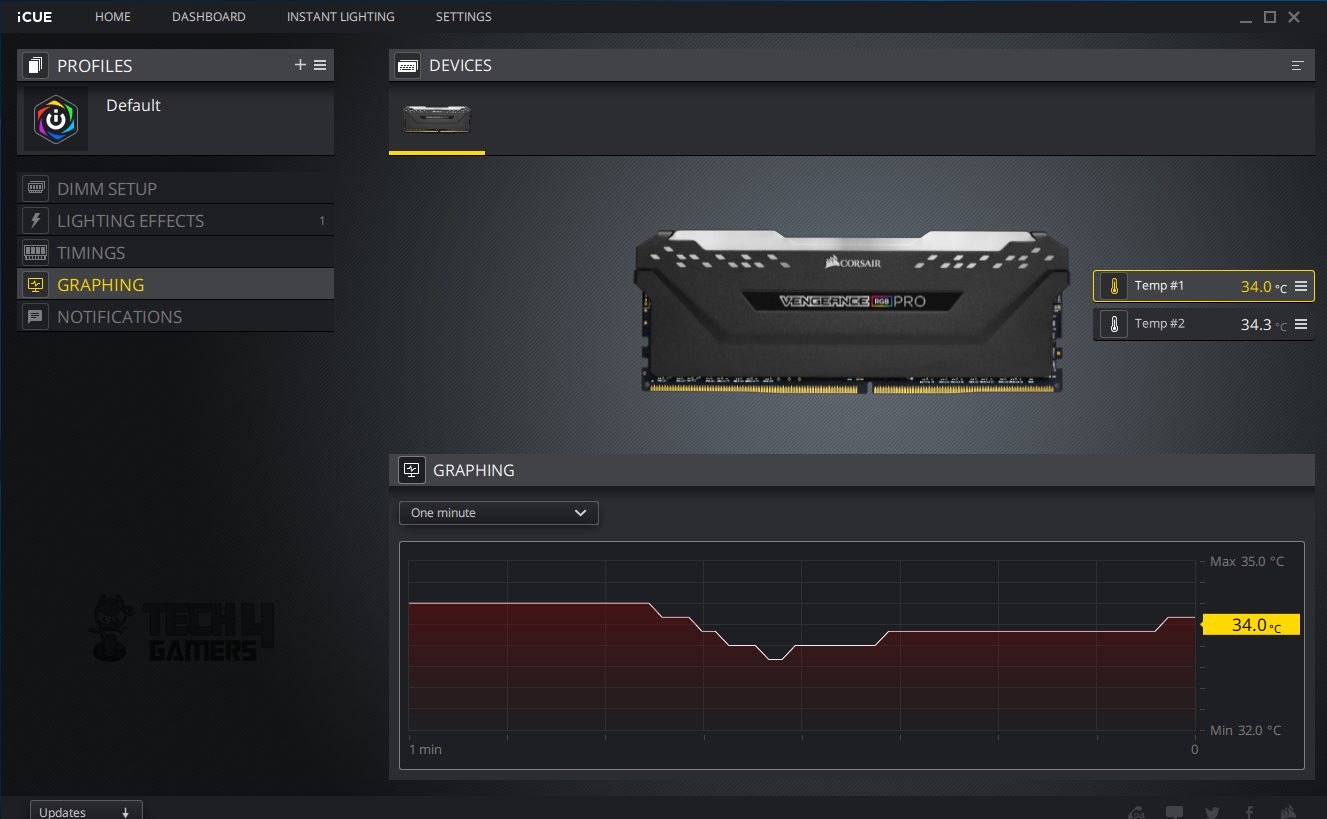Click the DEVICES keyboard icon
Image resolution: width=1327 pixels, height=819 pixels.
(x=408, y=66)
